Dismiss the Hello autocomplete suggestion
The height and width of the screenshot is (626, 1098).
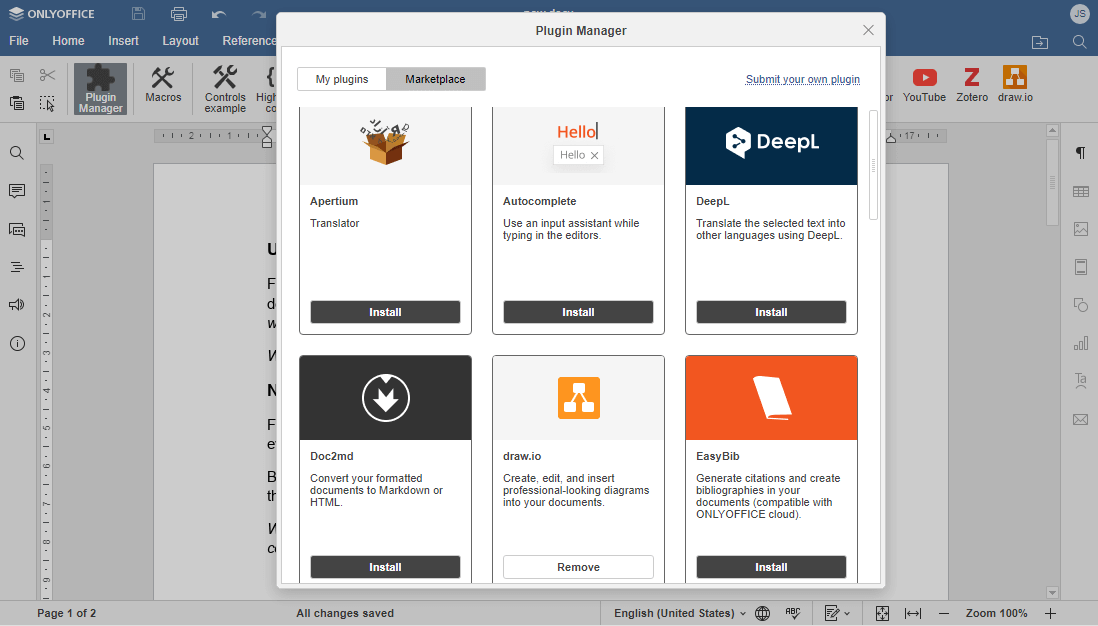pyautogui.click(x=595, y=155)
